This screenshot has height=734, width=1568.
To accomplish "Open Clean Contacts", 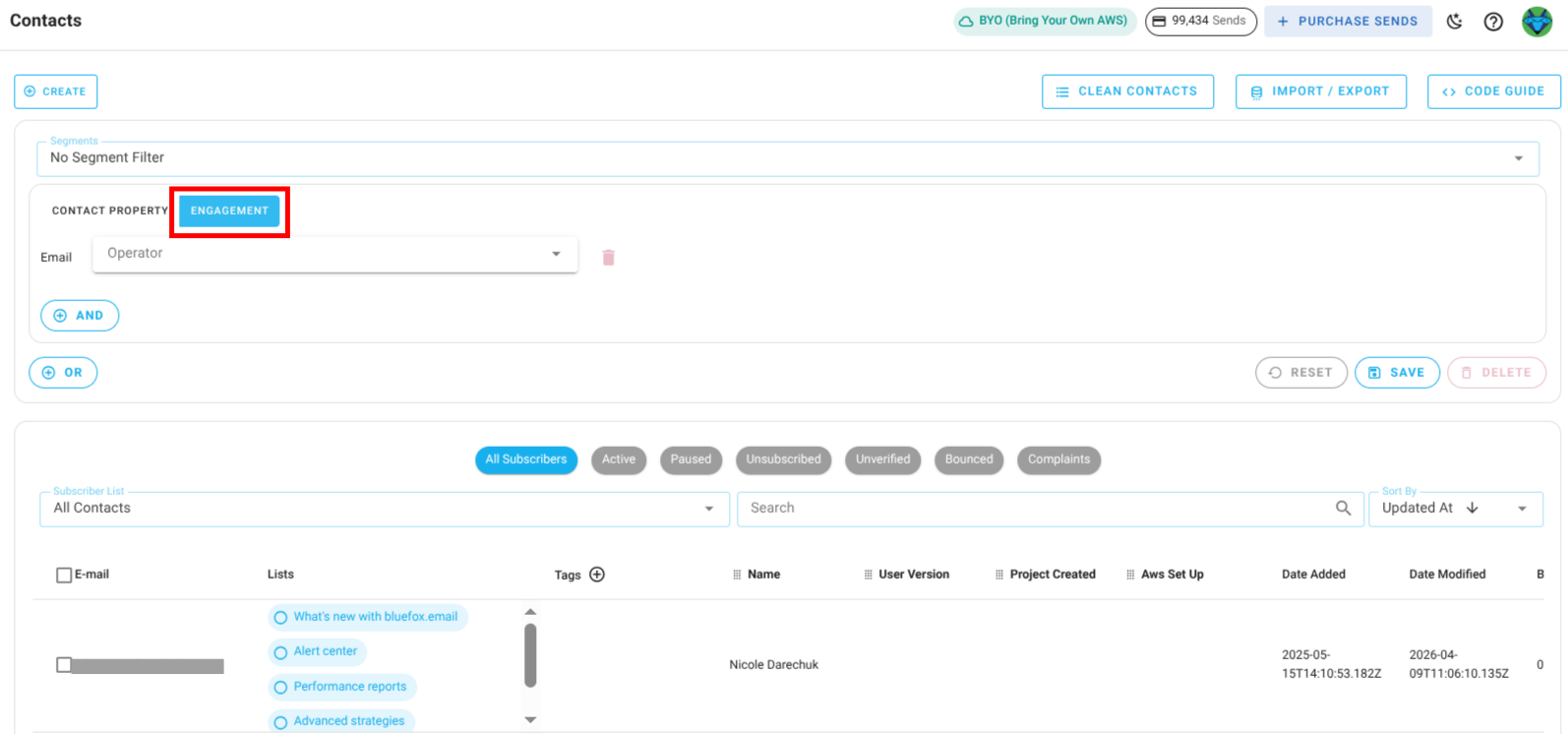I will pos(1127,92).
